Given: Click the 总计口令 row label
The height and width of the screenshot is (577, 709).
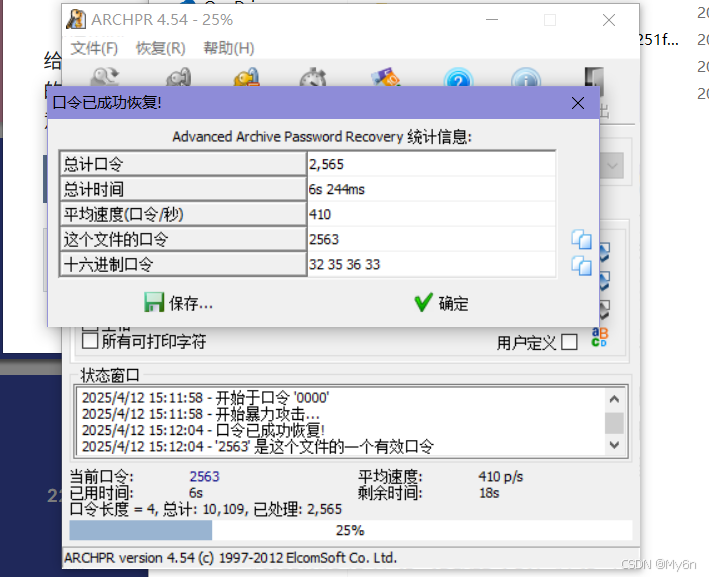Looking at the screenshot, I should [x=183, y=164].
